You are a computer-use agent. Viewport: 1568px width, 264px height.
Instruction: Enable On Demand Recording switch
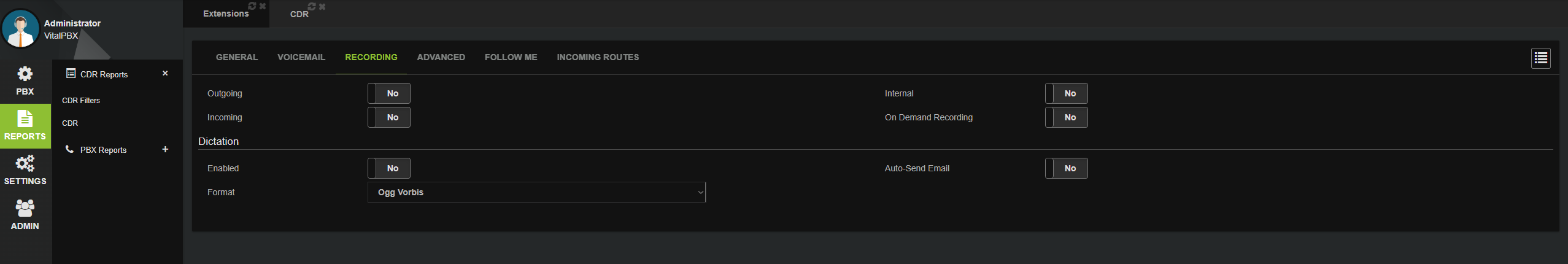pos(1067,117)
